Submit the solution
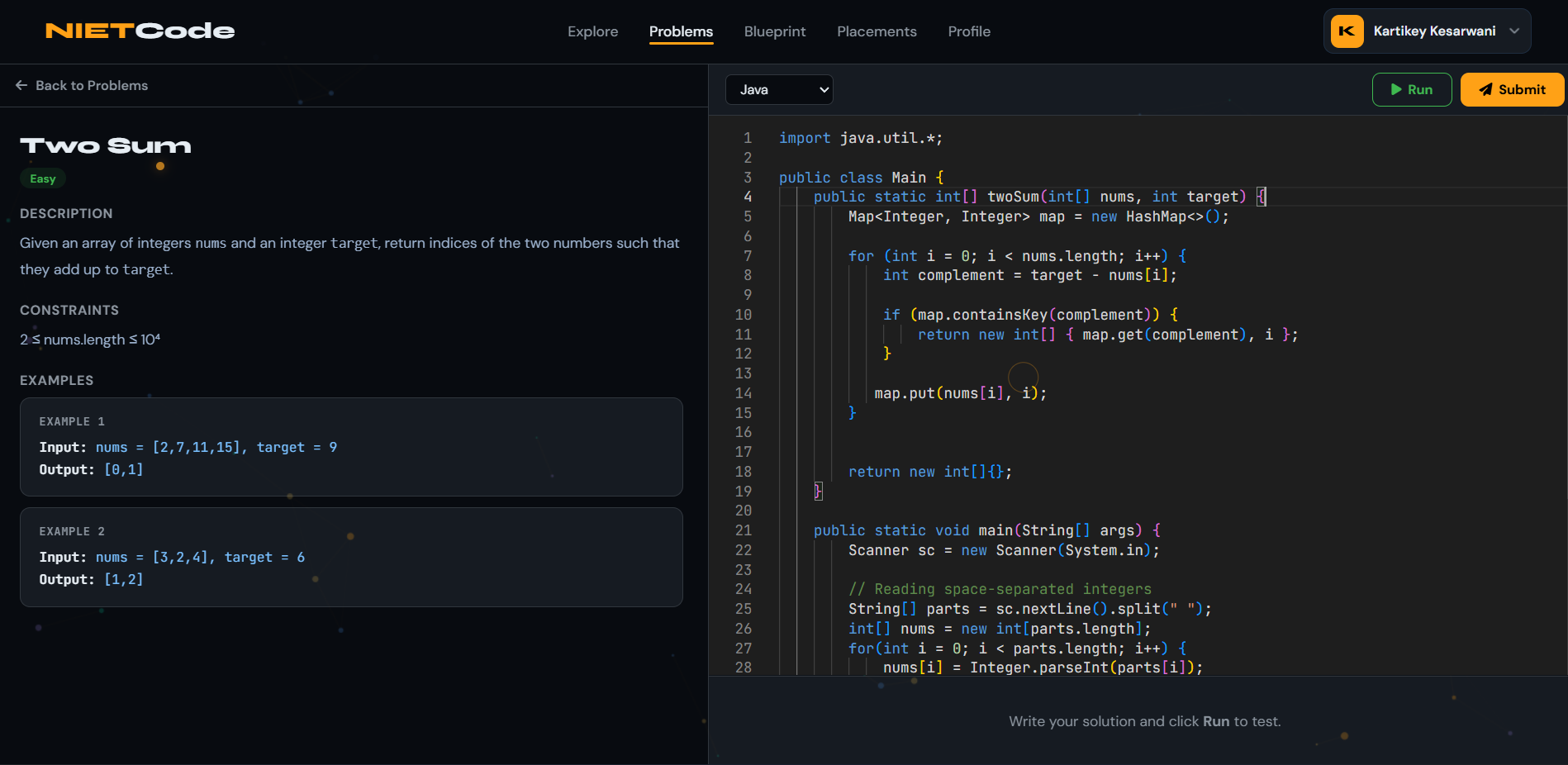 (1512, 89)
